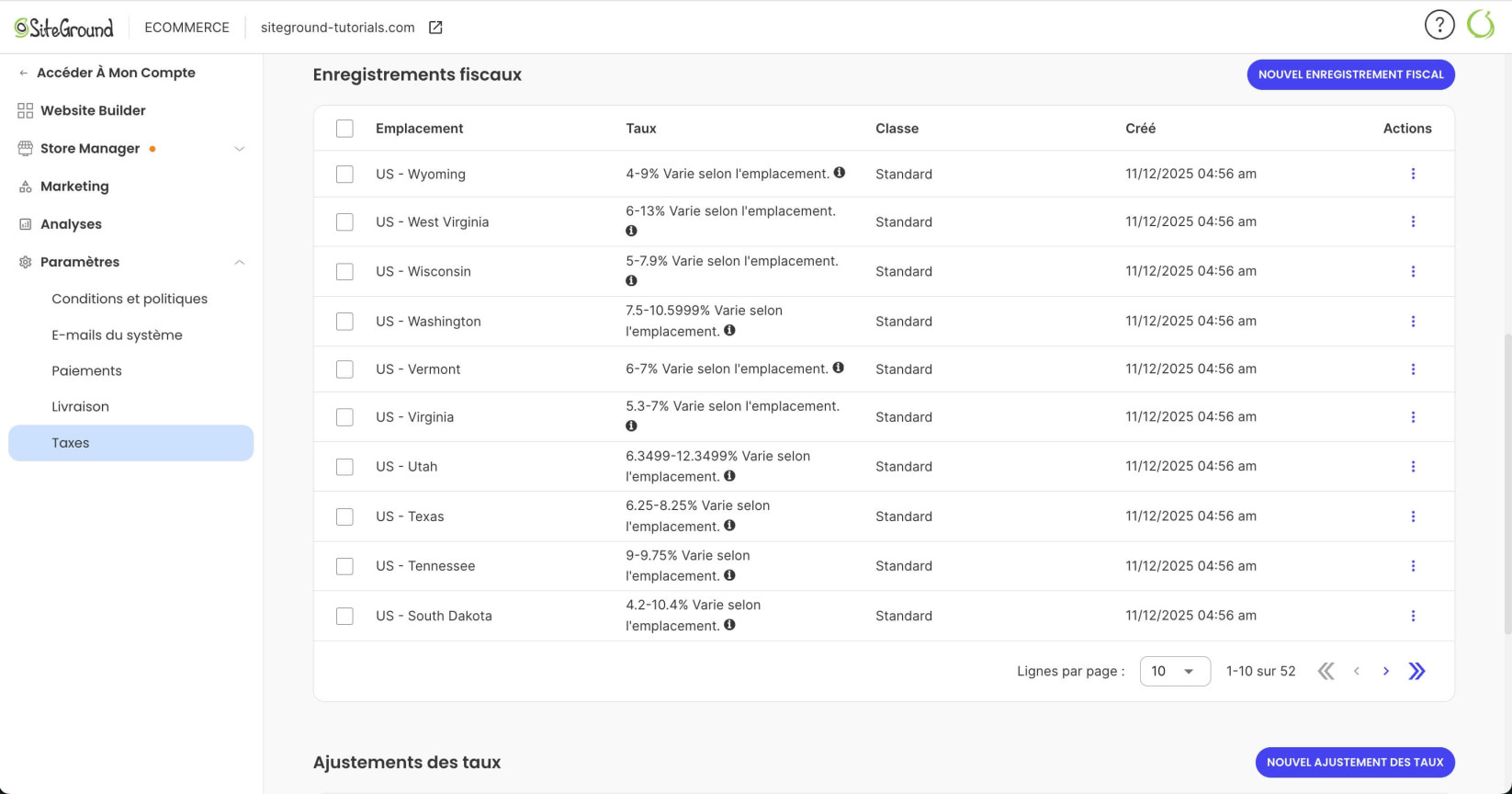Go to the next page of tax records
This screenshot has width=1512, height=794.
[1386, 671]
